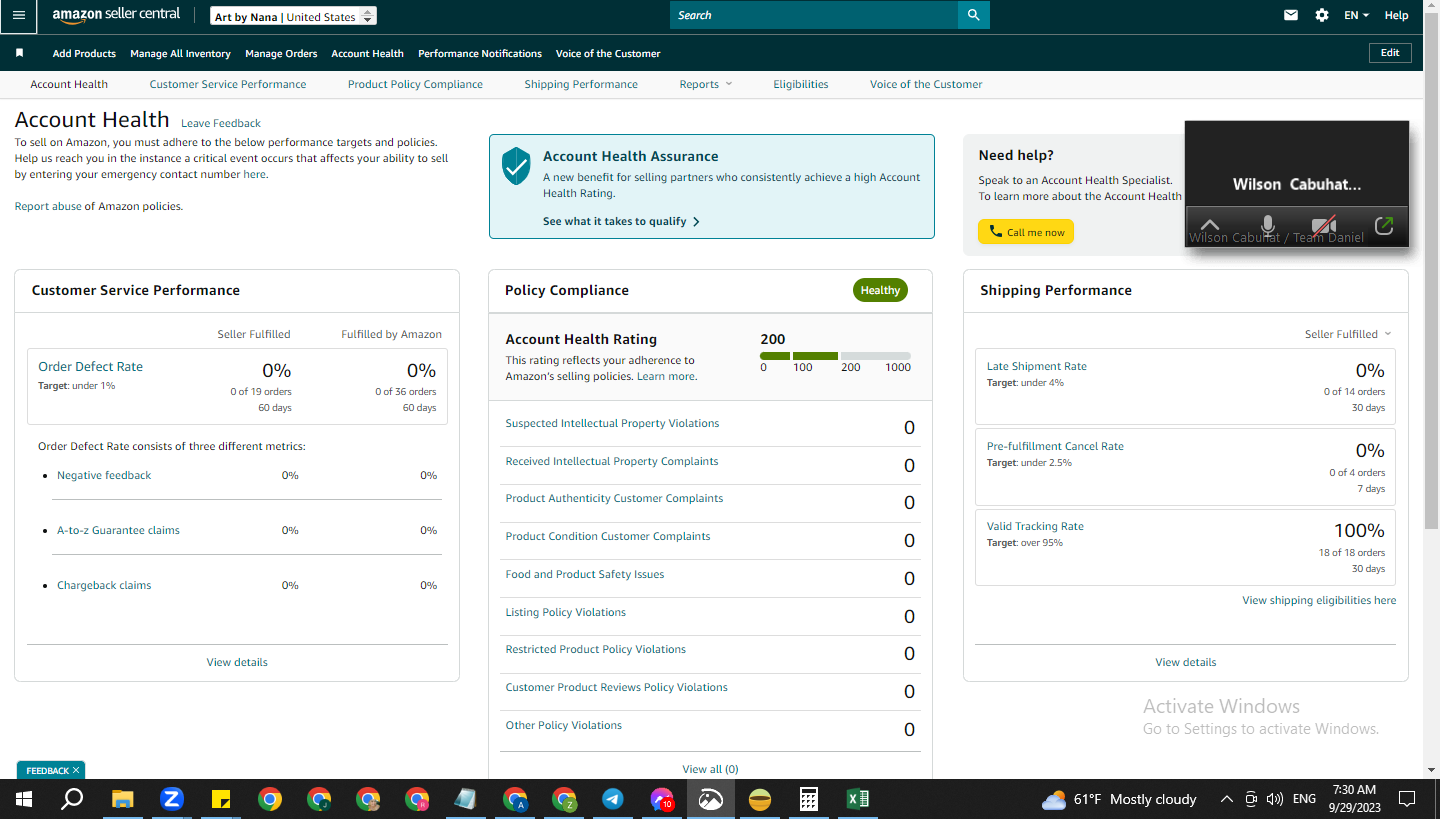This screenshot has height=819, width=1440.
Task: Click the pop-out share icon in Zoom overlay
Action: 1384,226
